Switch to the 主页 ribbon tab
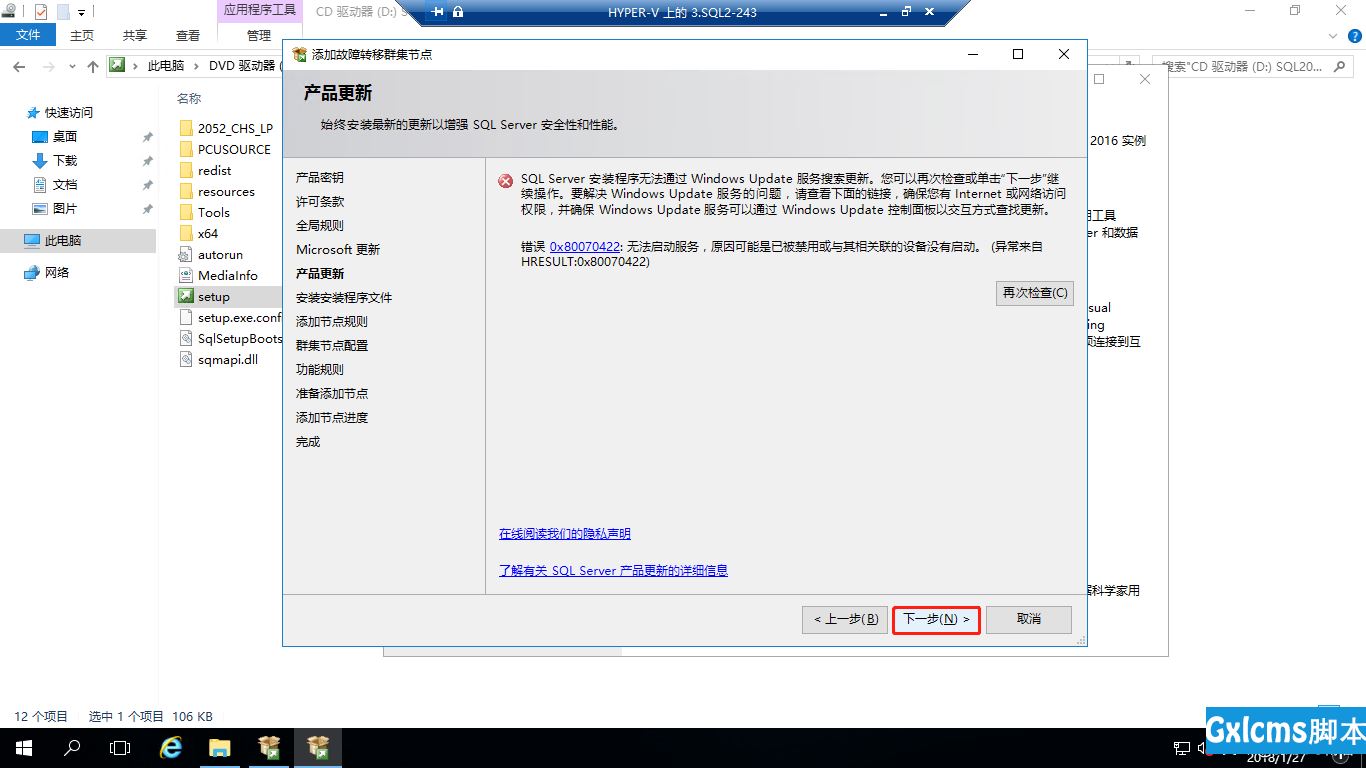This screenshot has height=768, width=1366. [82, 35]
